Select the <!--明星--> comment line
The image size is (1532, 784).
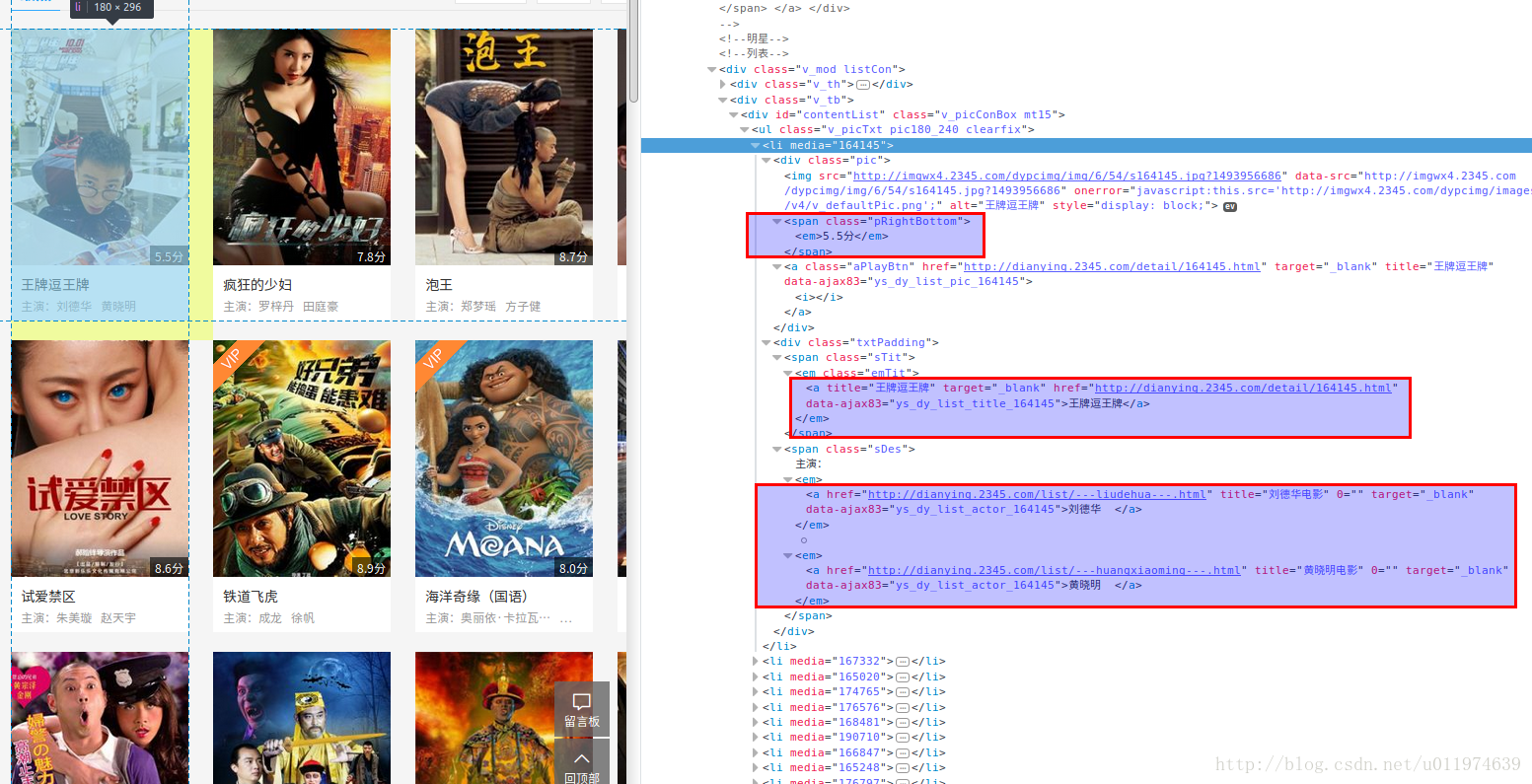[754, 39]
